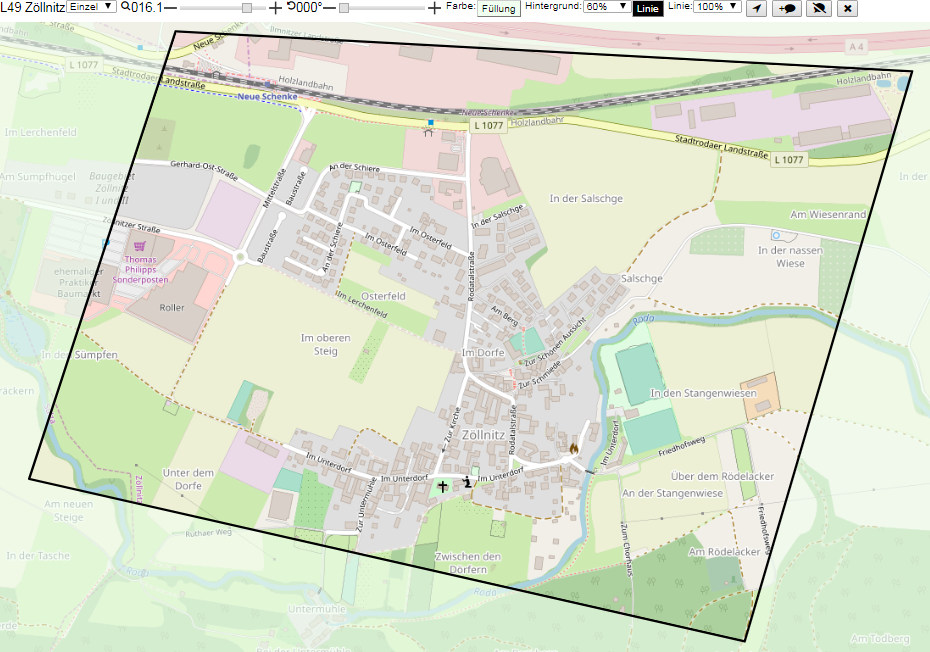Click the rotation slider handle
This screenshot has height=652, width=930.
coord(344,8)
